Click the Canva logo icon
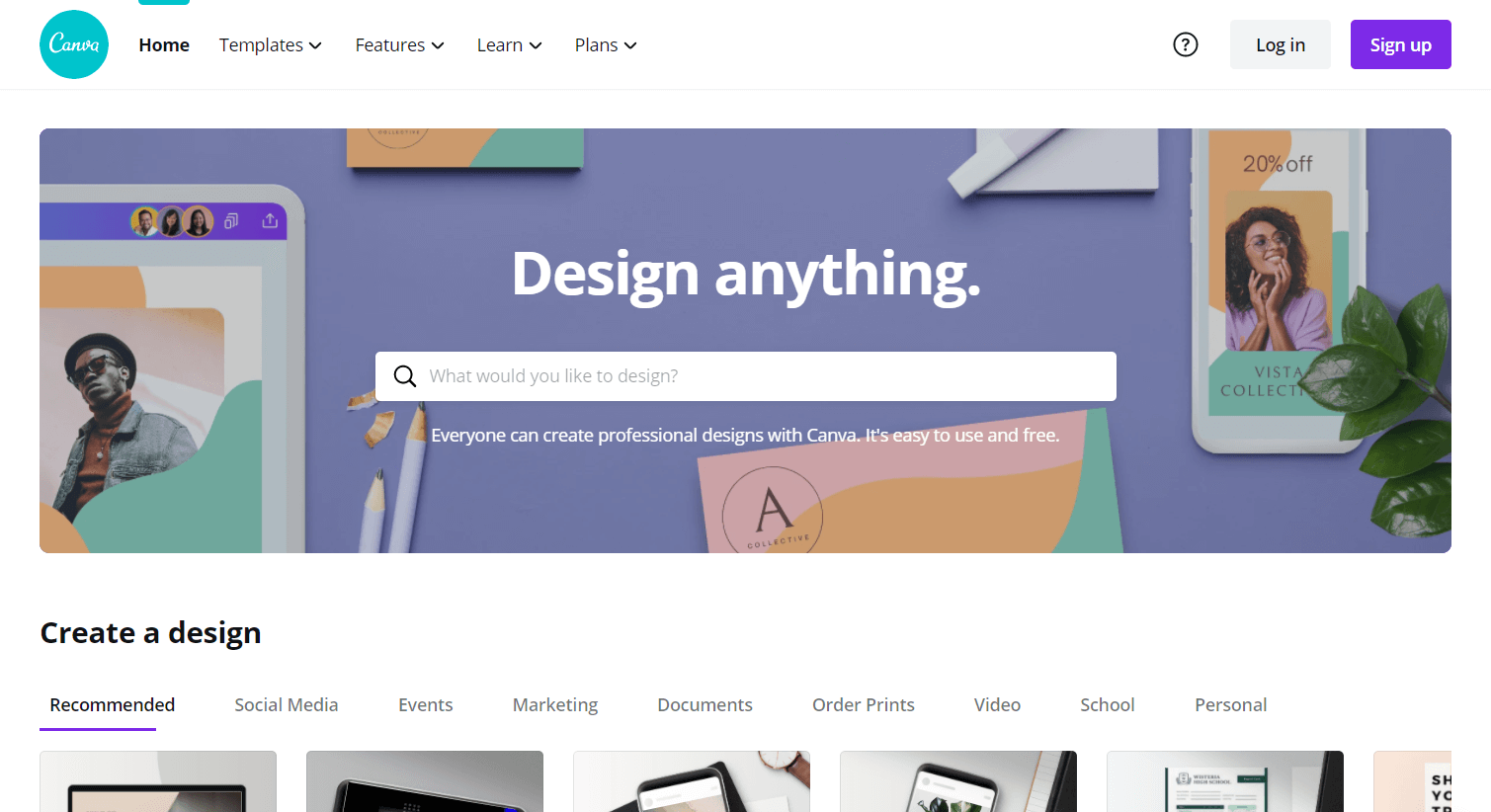The width and height of the screenshot is (1491, 812). (x=74, y=44)
